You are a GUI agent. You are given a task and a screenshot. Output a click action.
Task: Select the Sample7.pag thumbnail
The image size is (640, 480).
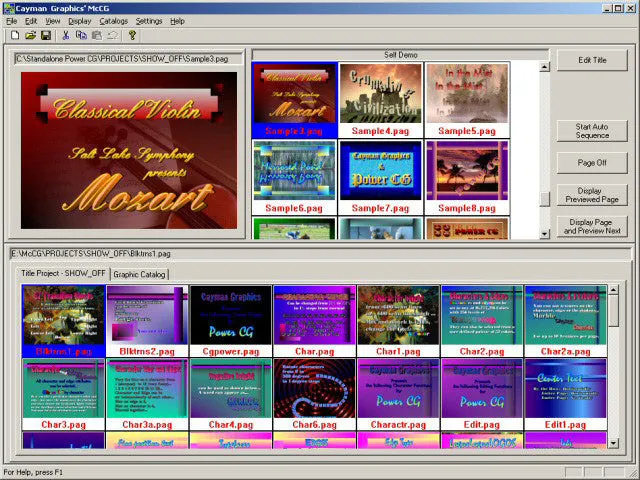[381, 177]
